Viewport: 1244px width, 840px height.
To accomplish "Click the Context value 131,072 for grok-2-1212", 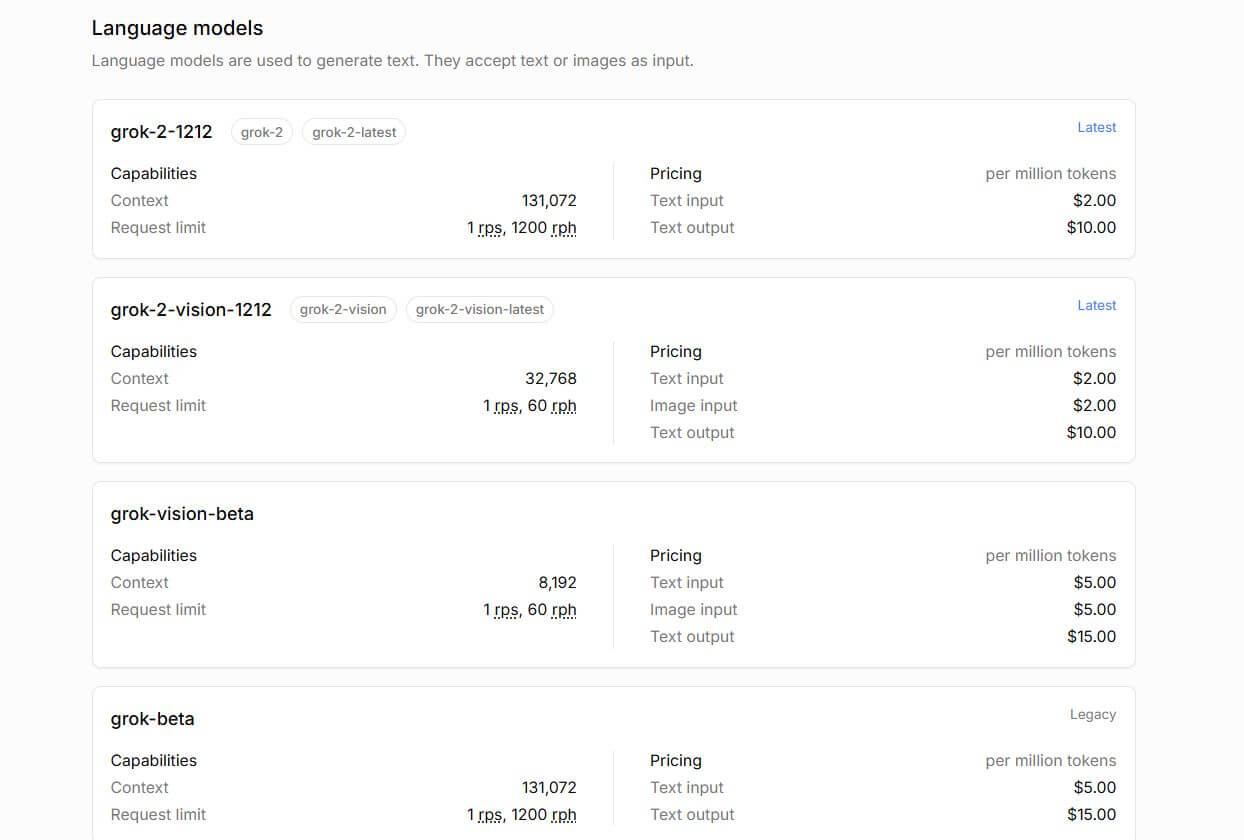I will tap(549, 200).
